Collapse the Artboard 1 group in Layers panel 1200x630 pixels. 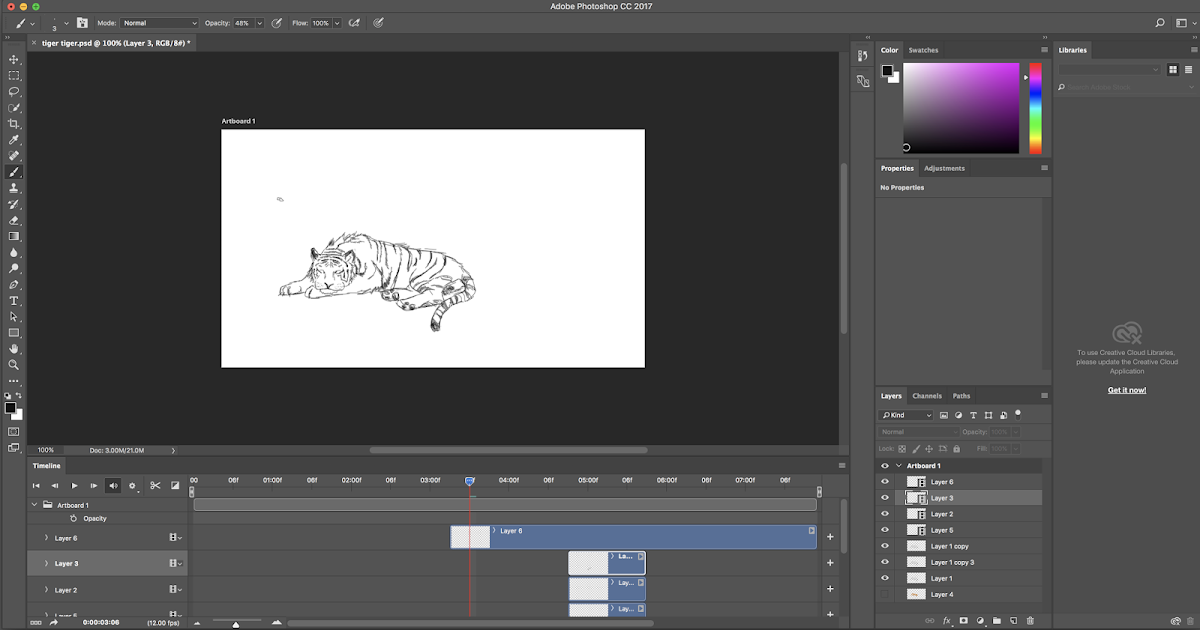tap(898, 465)
